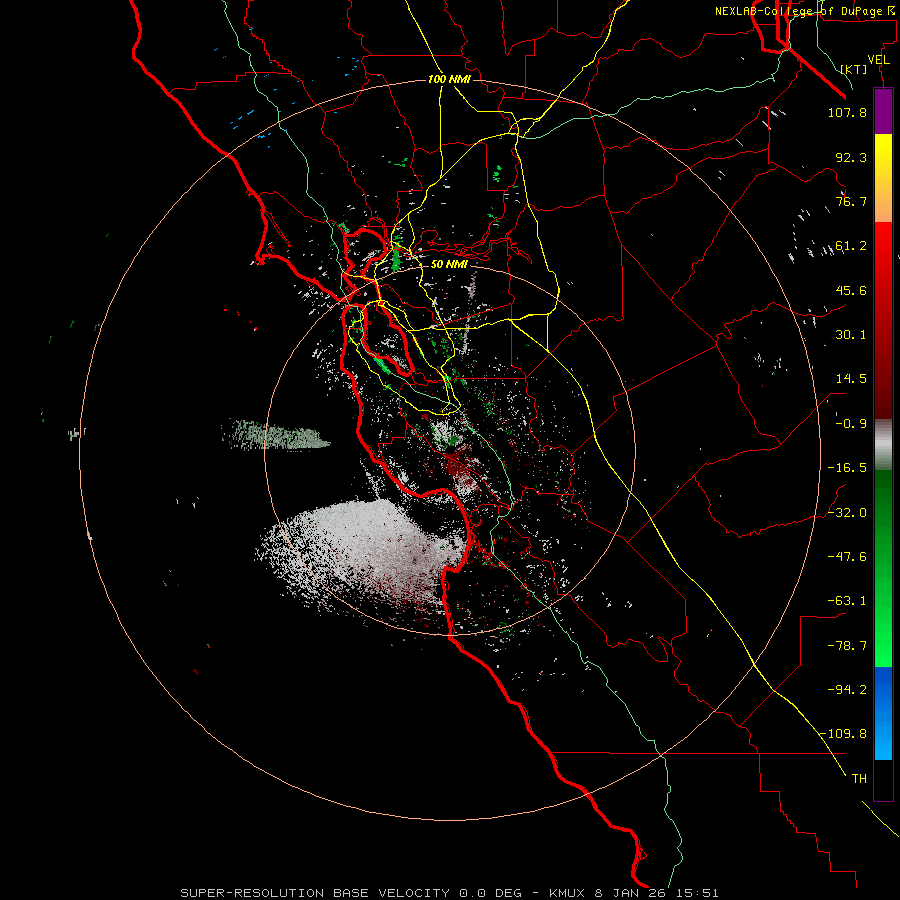Click the "[KT]" units label
The width and height of the screenshot is (900, 900).
point(854,69)
